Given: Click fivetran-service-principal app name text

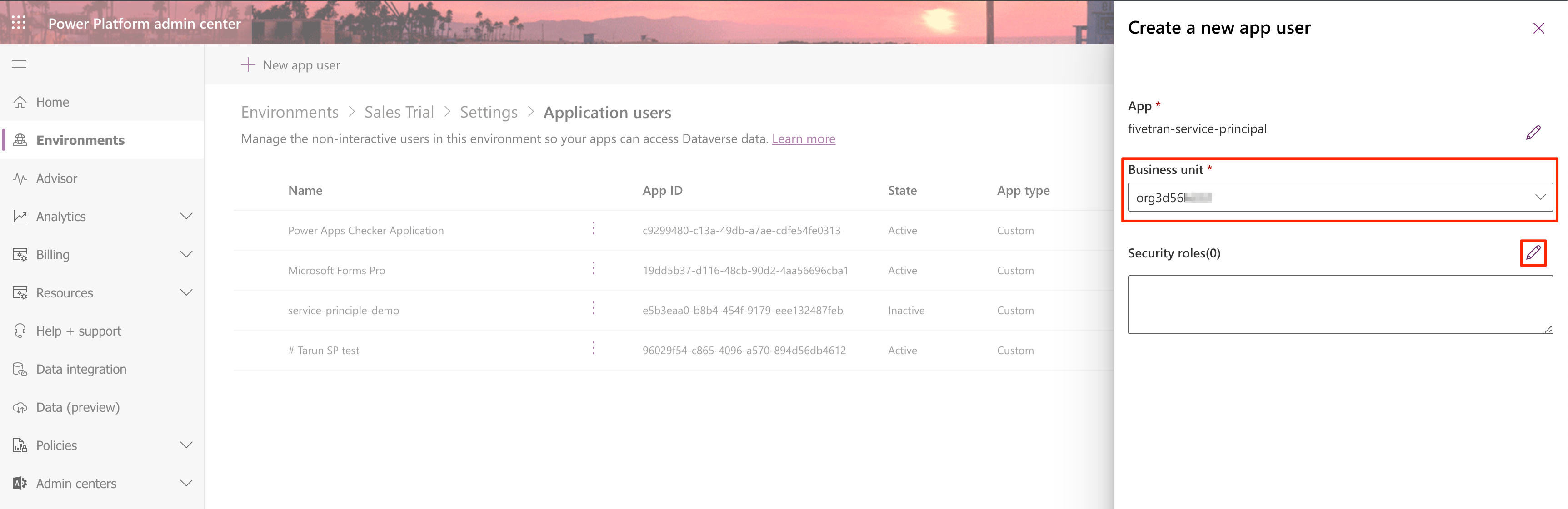Looking at the screenshot, I should (x=1197, y=129).
